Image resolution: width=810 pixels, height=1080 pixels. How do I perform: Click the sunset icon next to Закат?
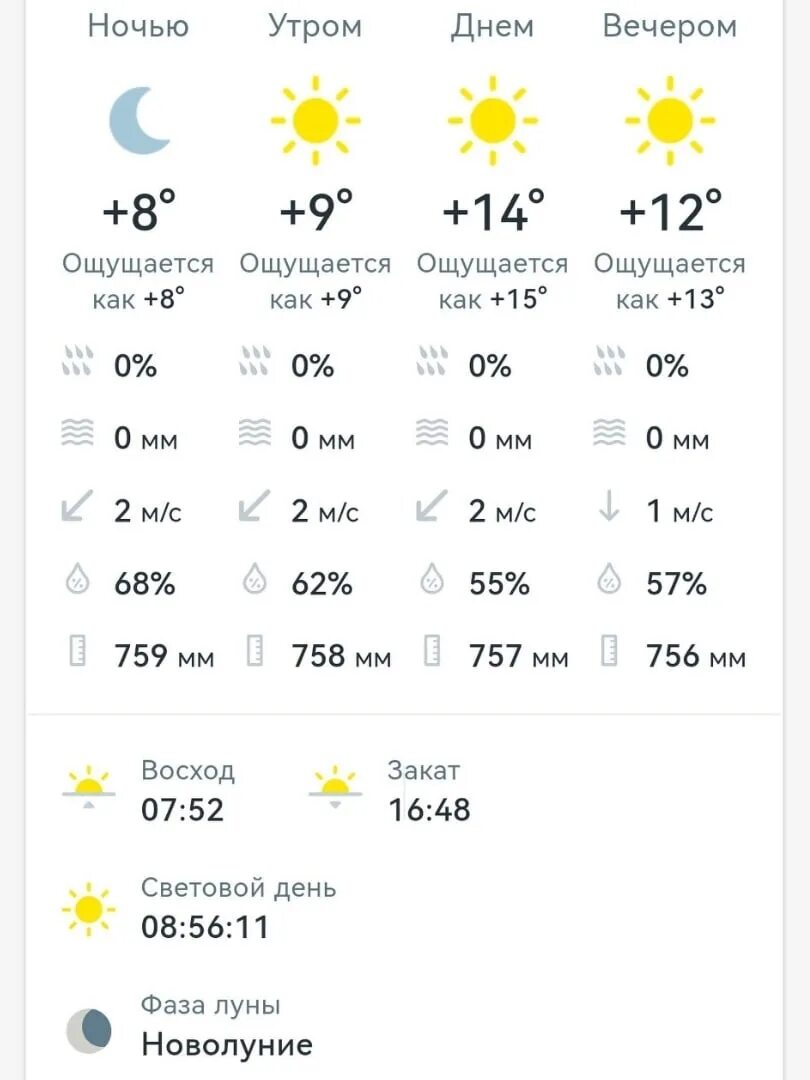click(335, 786)
